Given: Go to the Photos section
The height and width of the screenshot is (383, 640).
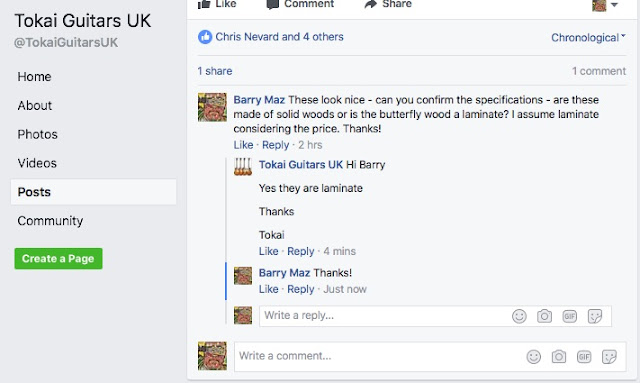Looking at the screenshot, I should (38, 134).
